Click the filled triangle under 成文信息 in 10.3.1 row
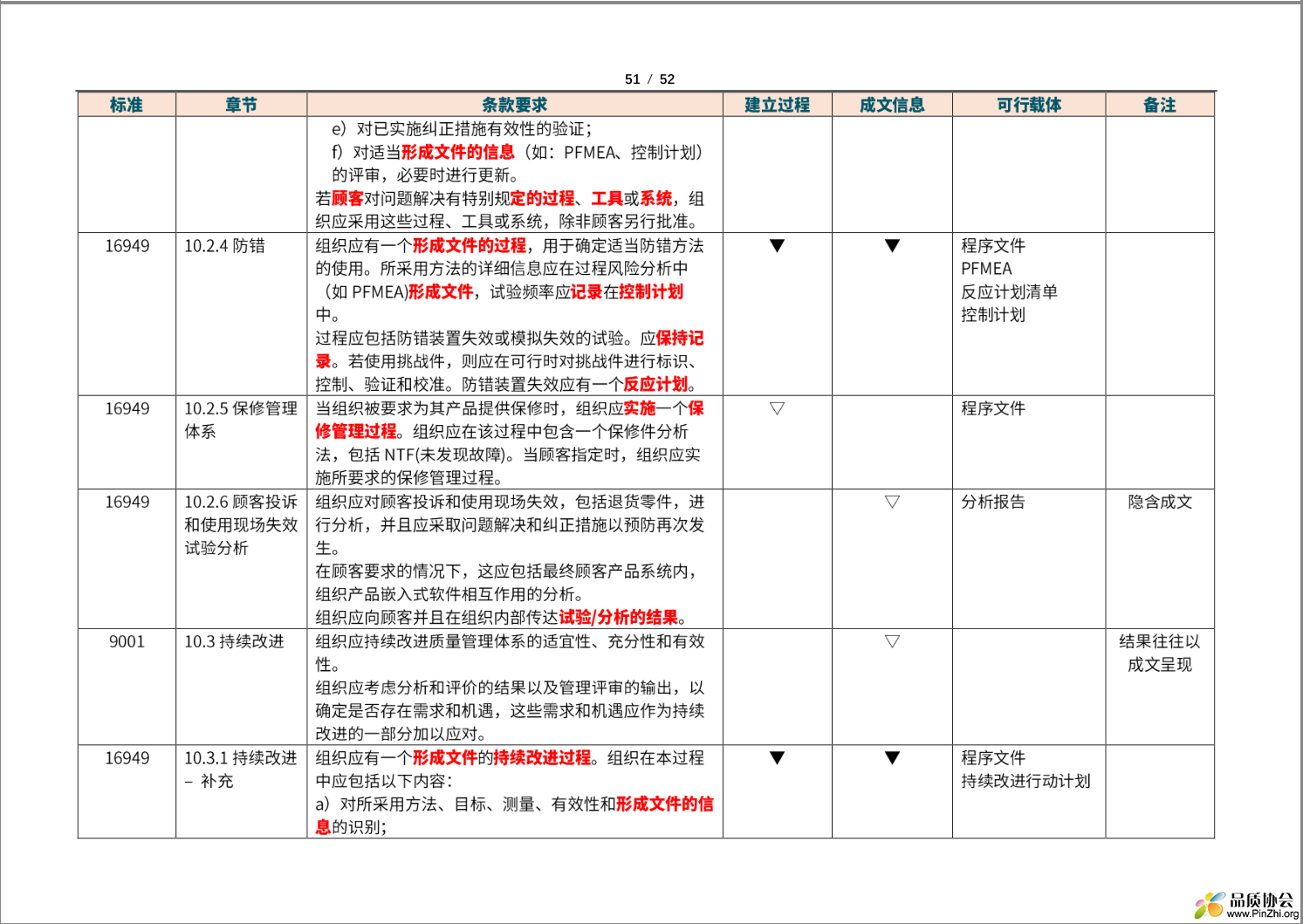 [x=892, y=758]
